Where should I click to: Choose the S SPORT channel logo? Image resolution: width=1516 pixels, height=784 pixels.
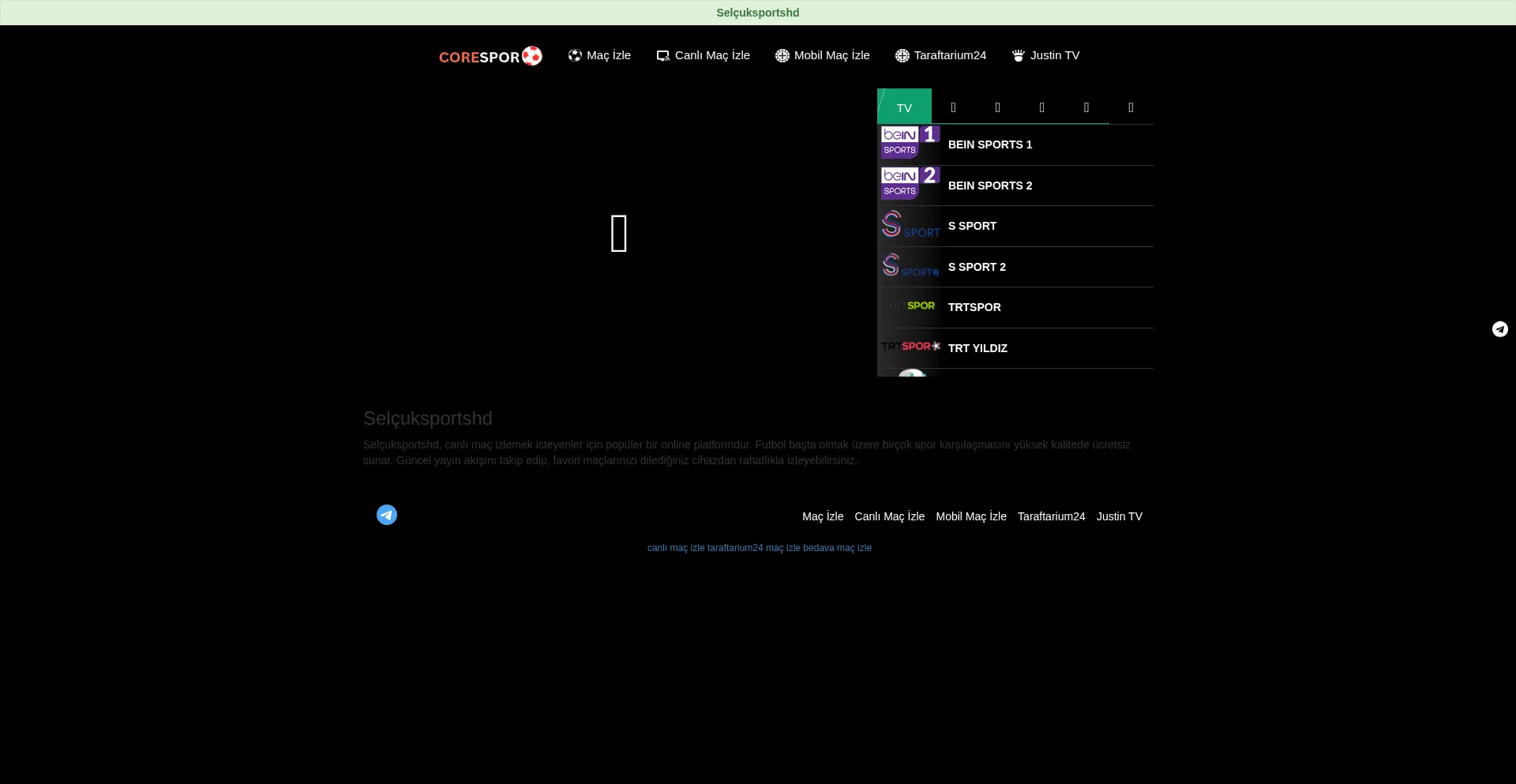point(910,225)
